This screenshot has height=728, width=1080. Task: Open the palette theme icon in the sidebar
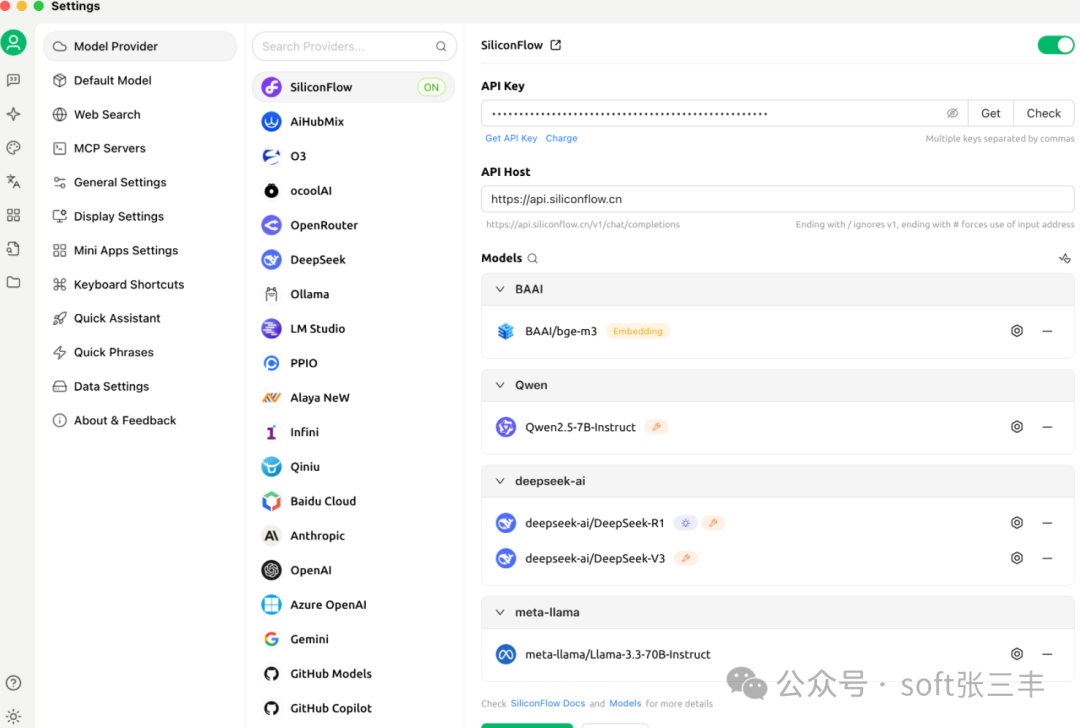click(x=14, y=147)
